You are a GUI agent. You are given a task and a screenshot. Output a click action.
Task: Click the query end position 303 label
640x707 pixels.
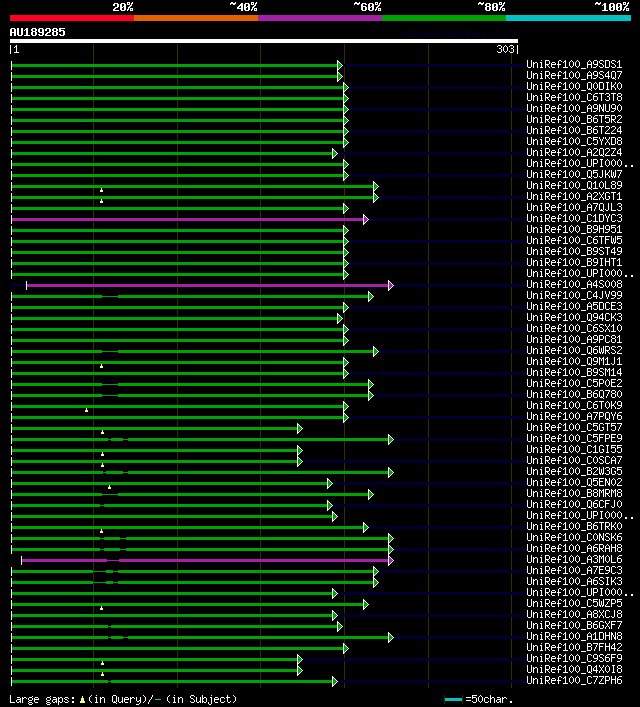505,49
